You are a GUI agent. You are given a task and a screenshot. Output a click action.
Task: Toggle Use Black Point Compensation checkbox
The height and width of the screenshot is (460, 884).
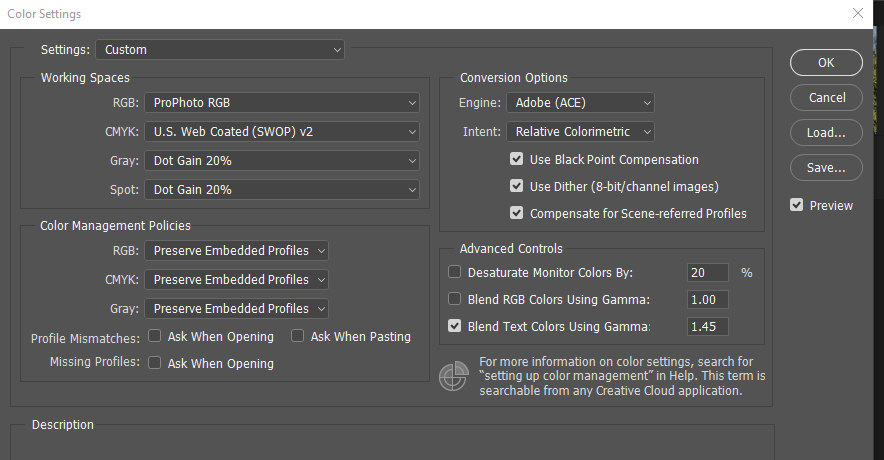[517, 160]
